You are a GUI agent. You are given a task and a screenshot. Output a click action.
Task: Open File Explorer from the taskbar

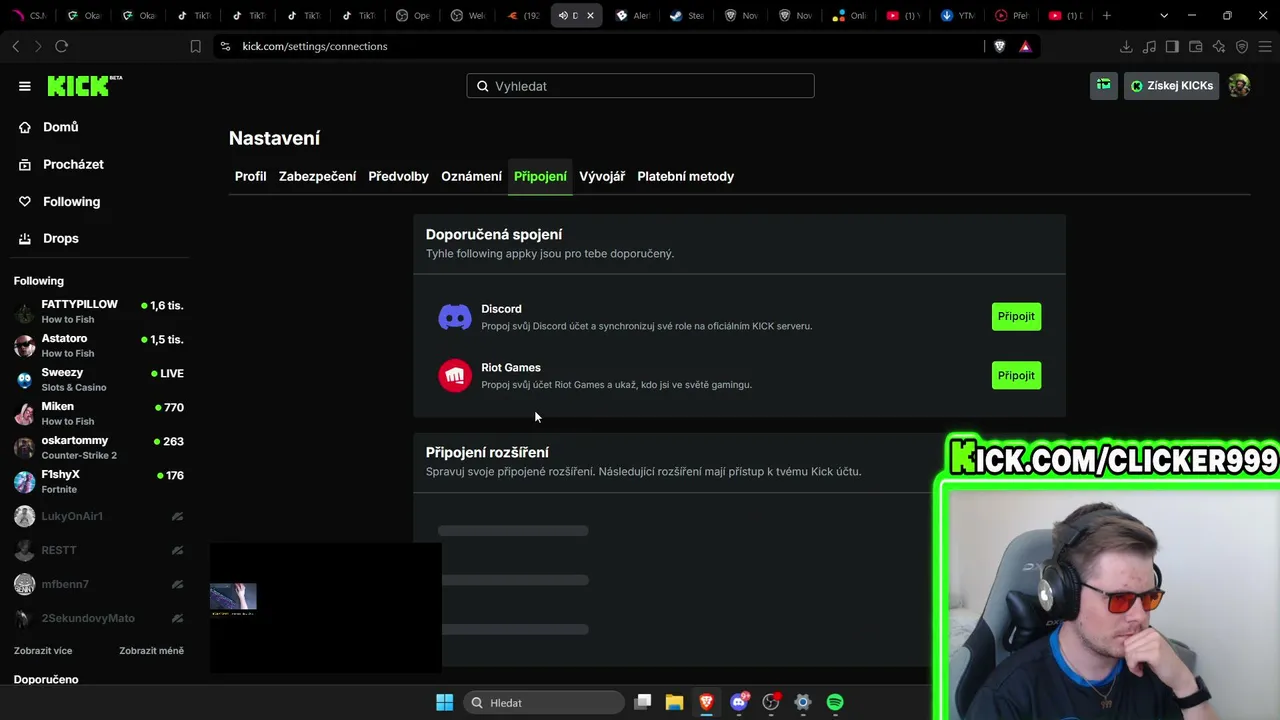pos(675,702)
